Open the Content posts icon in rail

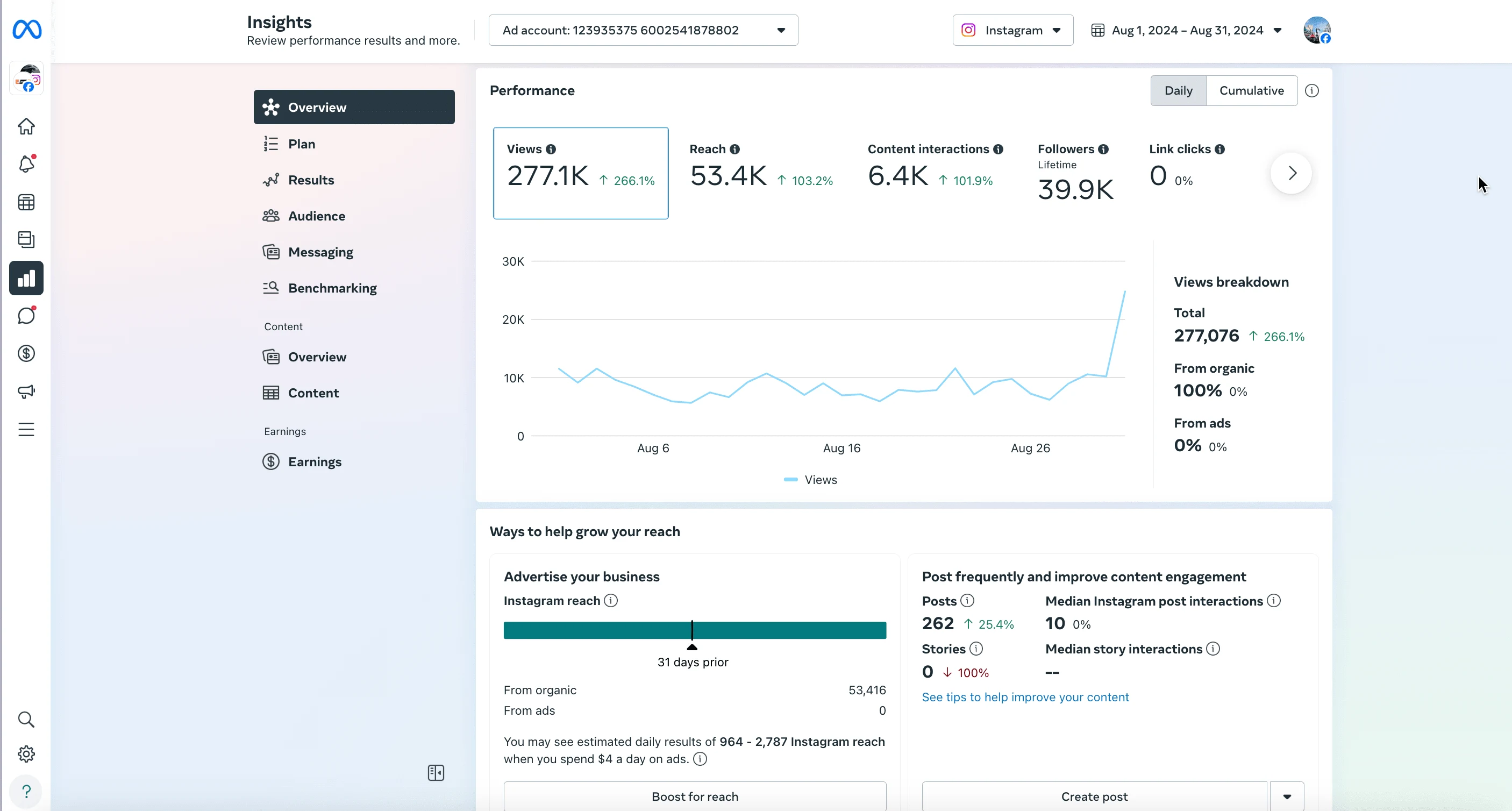click(26, 239)
